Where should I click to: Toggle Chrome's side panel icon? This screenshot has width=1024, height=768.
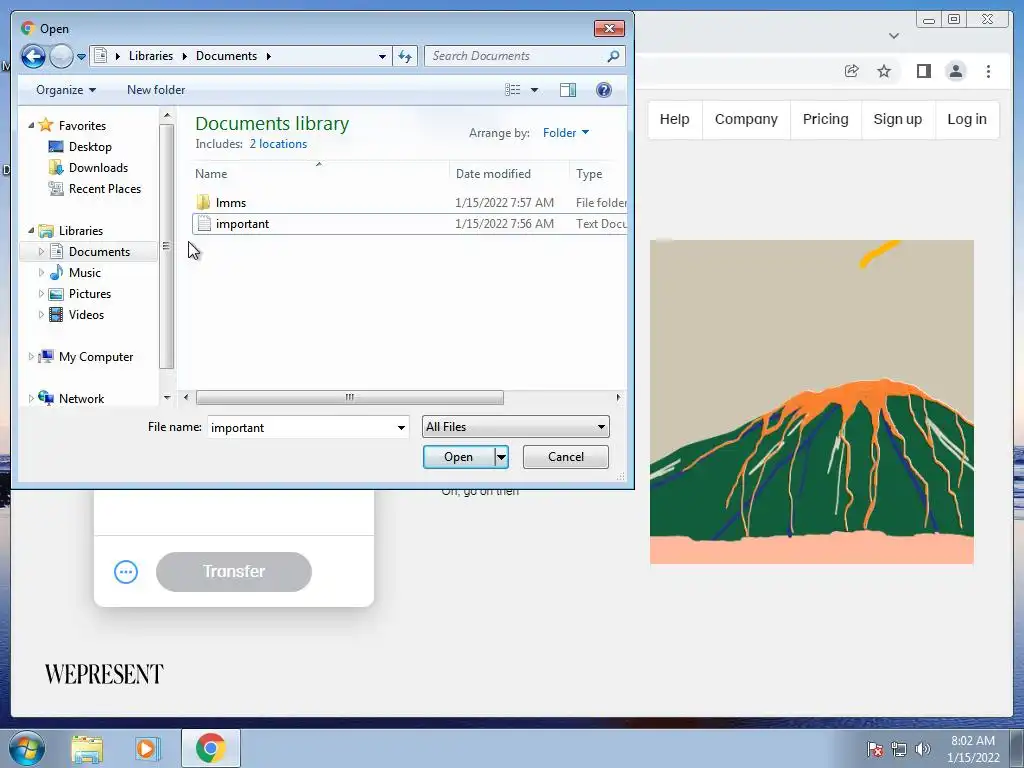click(x=923, y=71)
